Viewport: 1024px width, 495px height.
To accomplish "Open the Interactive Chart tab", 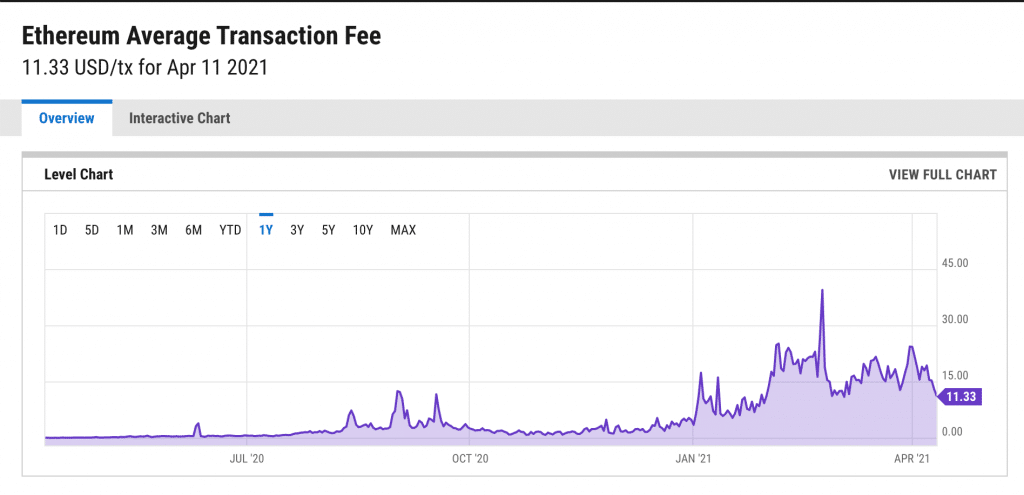I will [x=179, y=118].
